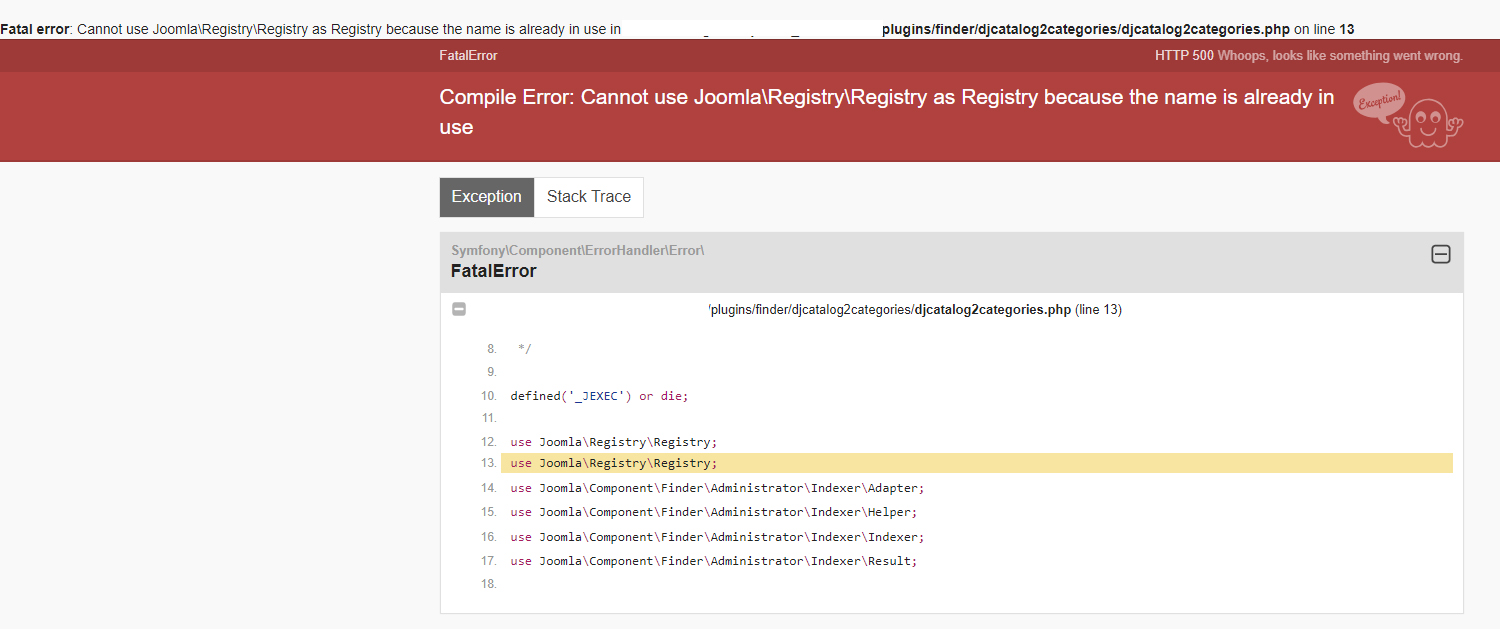Click the Indexer\Indexer use statement

pos(718,537)
